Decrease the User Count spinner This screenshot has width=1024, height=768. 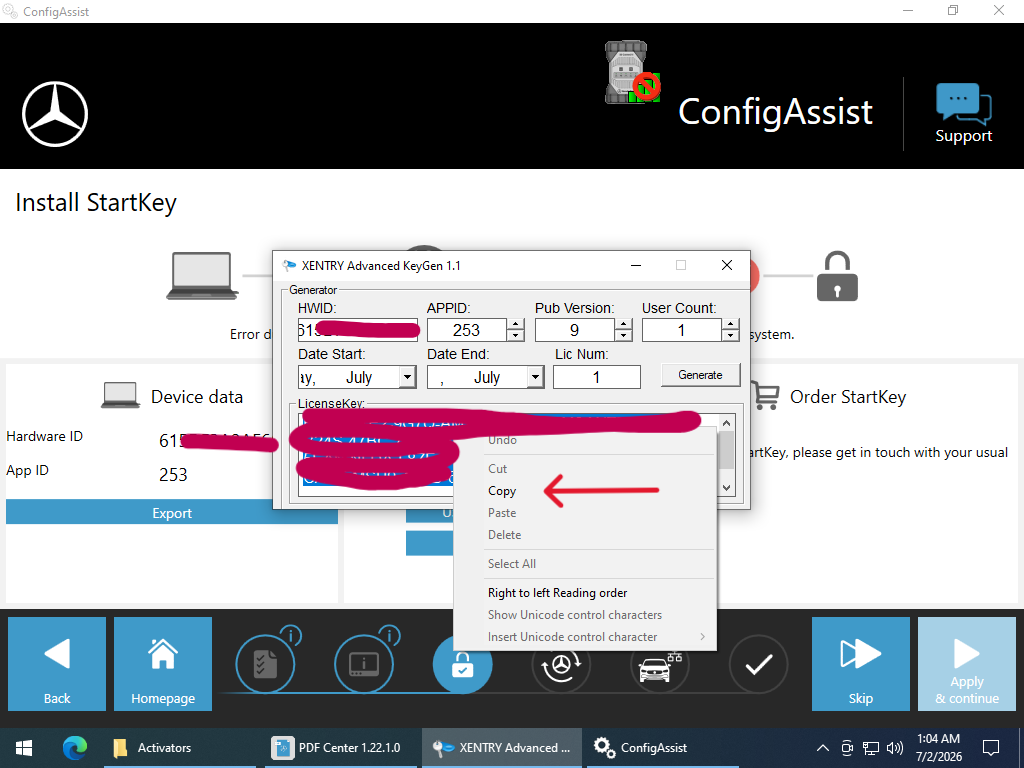(731, 336)
